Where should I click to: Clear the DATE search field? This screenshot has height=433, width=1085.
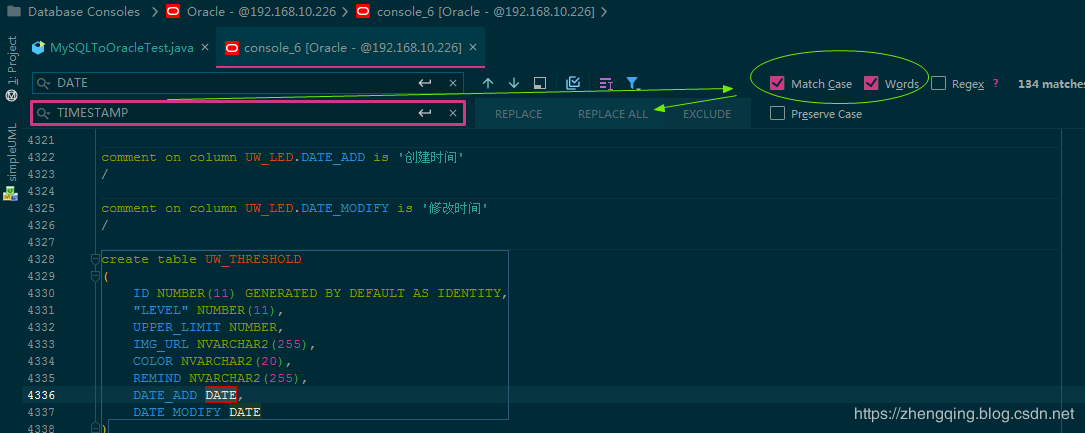(453, 83)
